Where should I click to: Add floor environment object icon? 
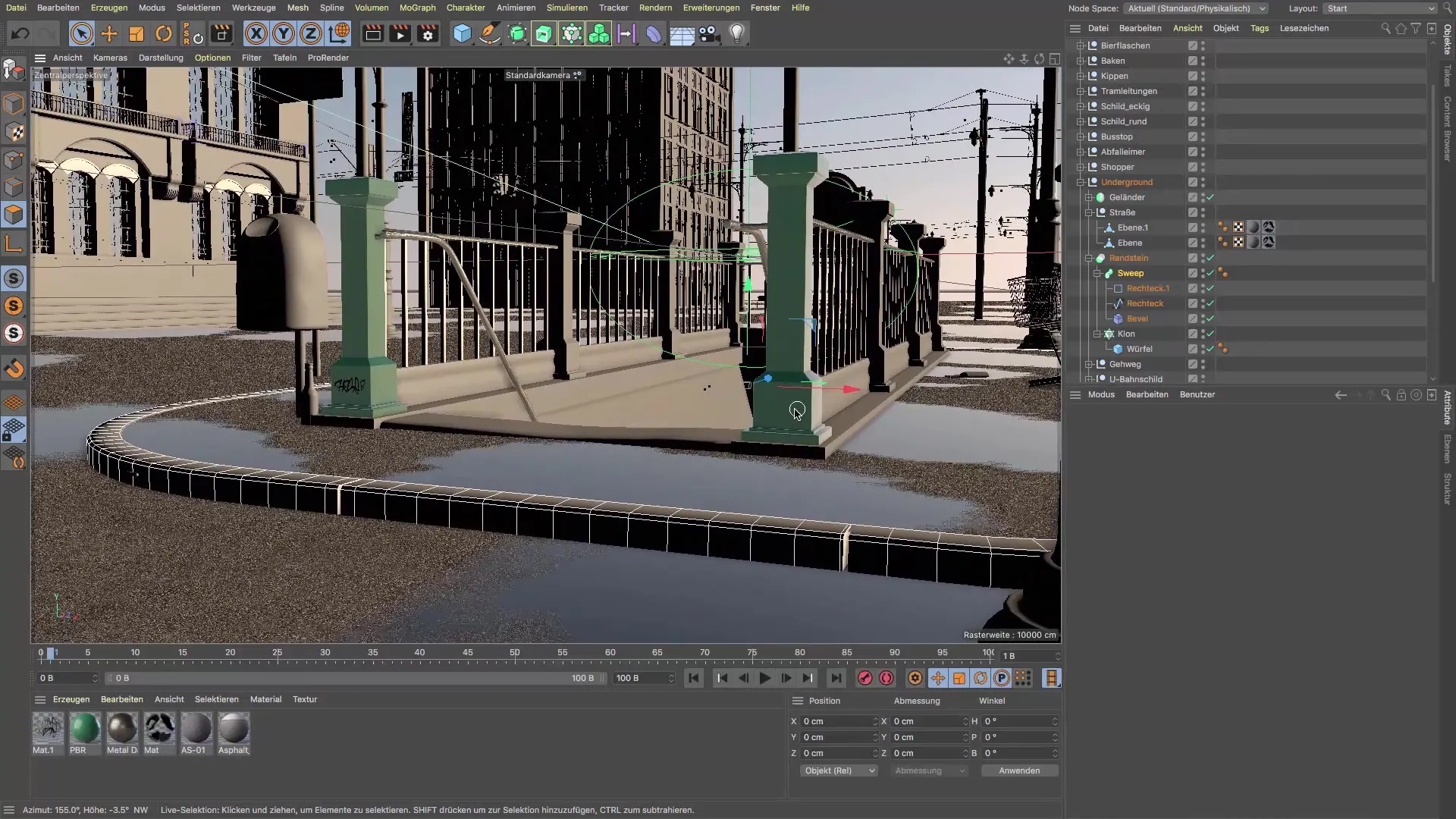pyautogui.click(x=682, y=34)
